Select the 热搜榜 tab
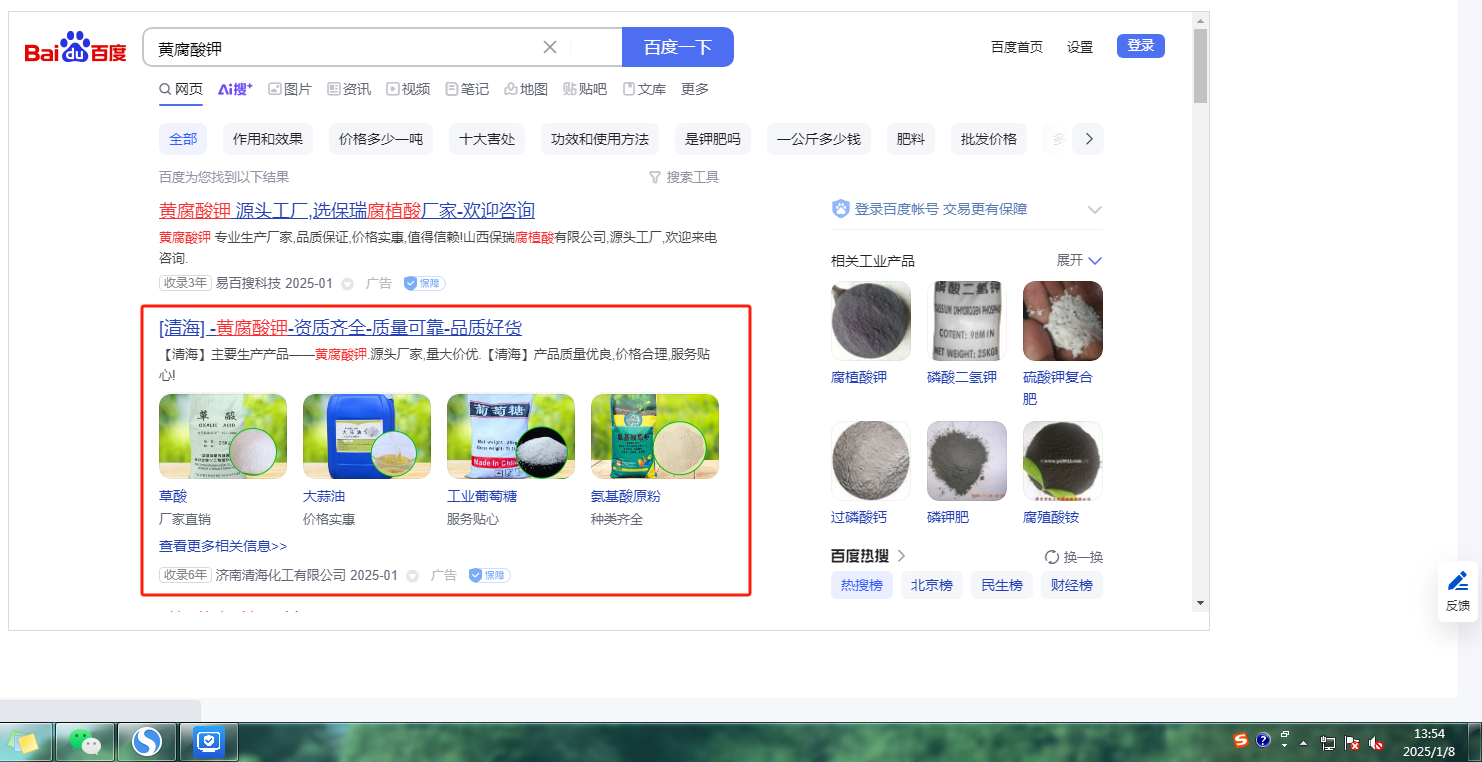Screen dimensions: 1482x762 tap(862, 585)
